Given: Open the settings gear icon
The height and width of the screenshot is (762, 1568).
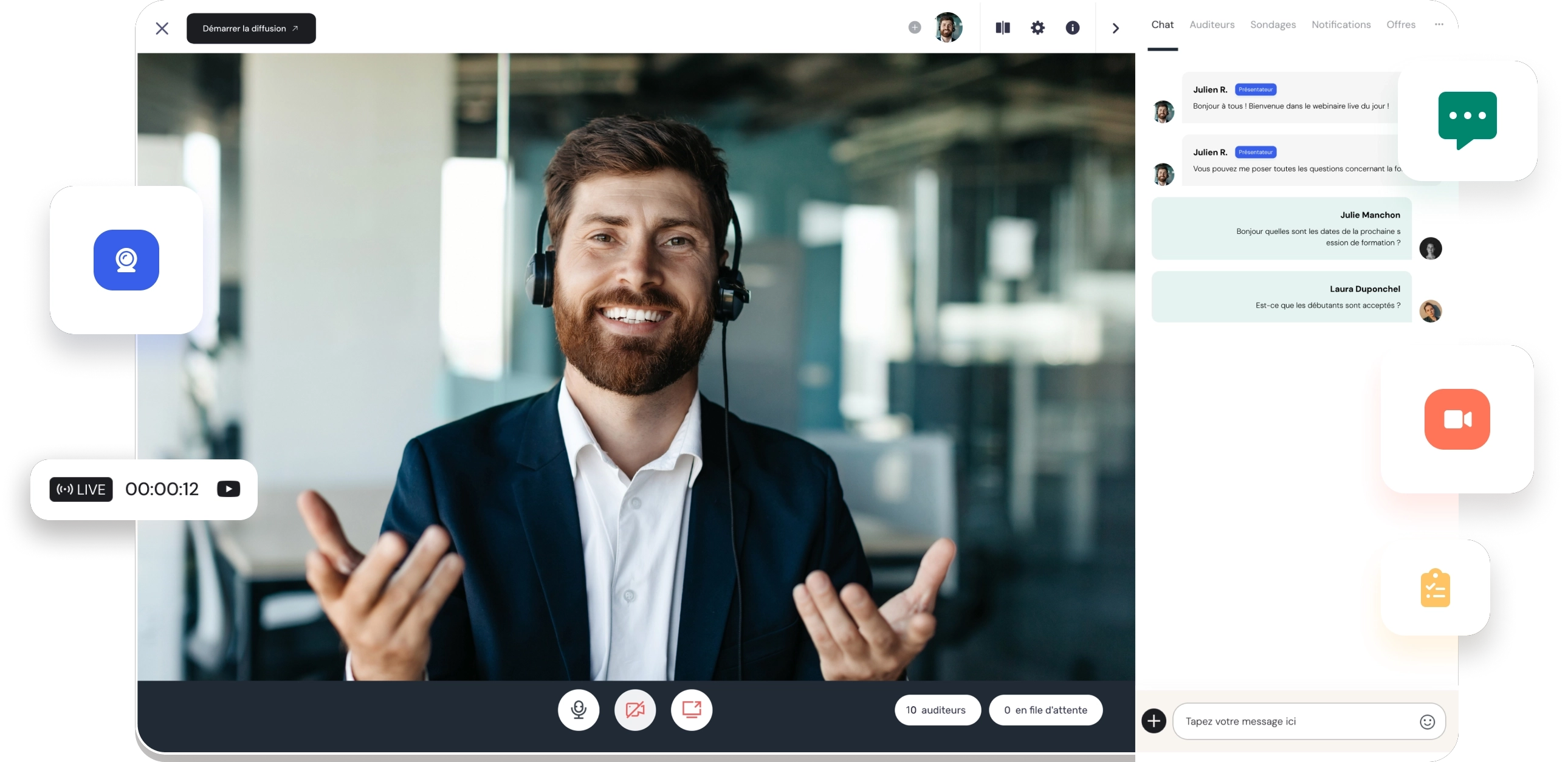Looking at the screenshot, I should [1037, 27].
